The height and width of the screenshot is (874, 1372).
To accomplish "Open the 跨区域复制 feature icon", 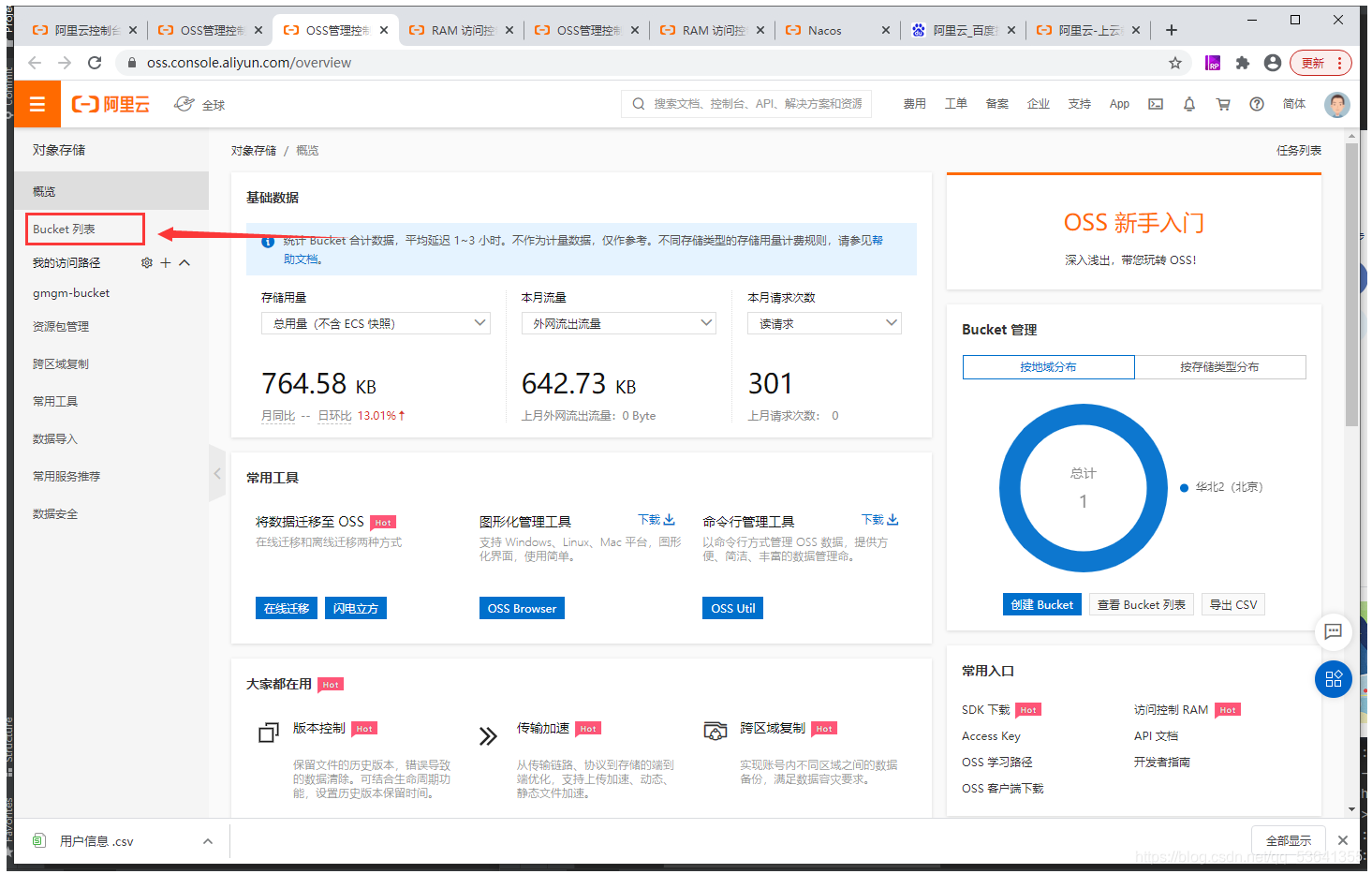I will coord(716,731).
